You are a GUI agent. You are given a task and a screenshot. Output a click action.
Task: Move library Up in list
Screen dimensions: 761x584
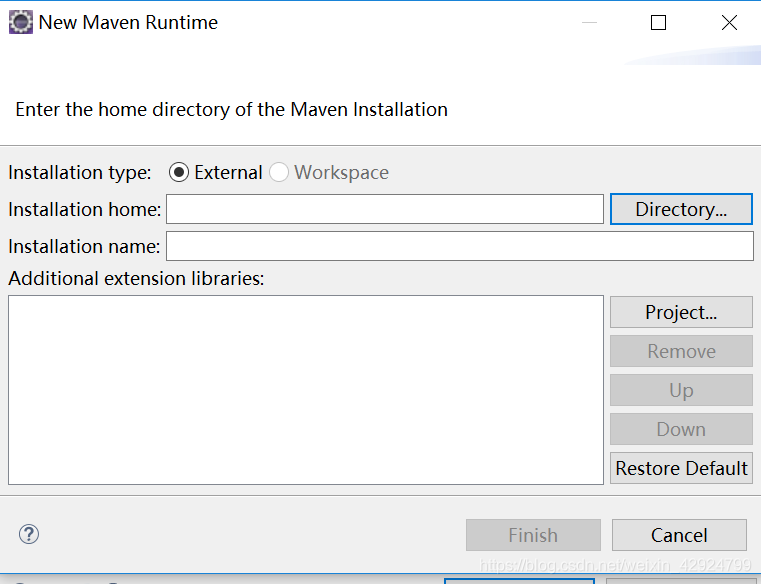point(681,390)
